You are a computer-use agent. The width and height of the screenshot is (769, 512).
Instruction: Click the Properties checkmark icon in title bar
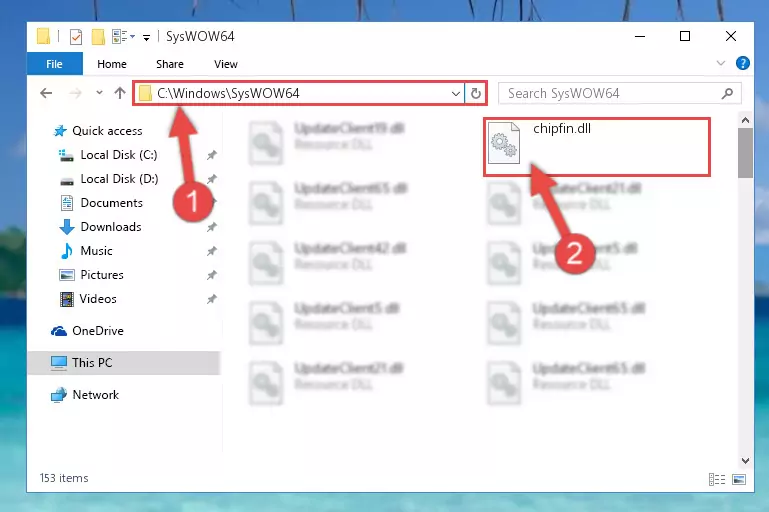click(76, 37)
